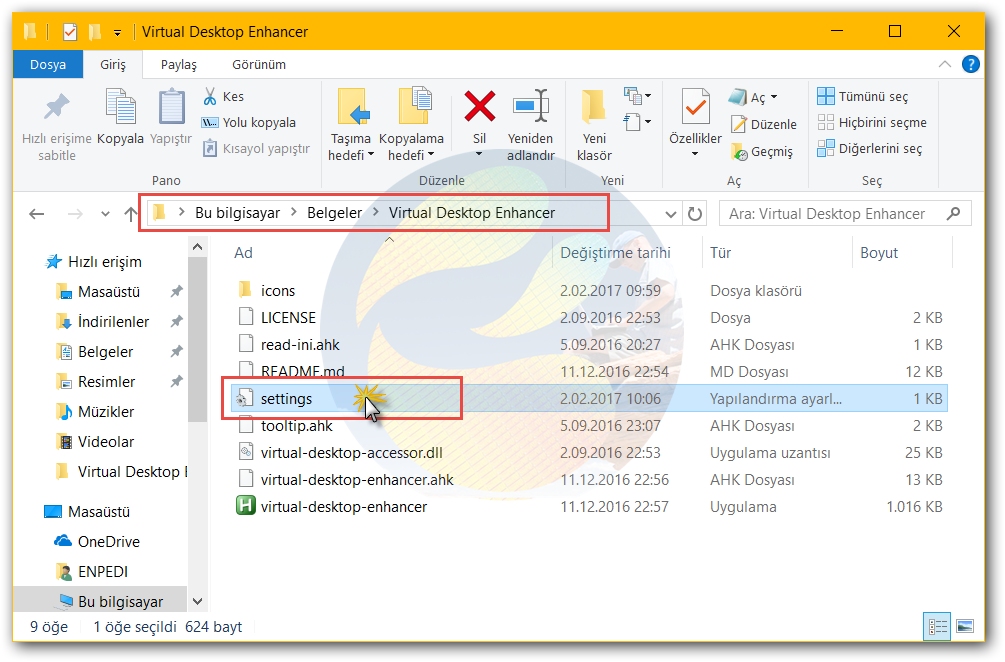The height and width of the screenshot is (662, 1005).
Task: Click the Geçmiş history button
Action: 761,152
